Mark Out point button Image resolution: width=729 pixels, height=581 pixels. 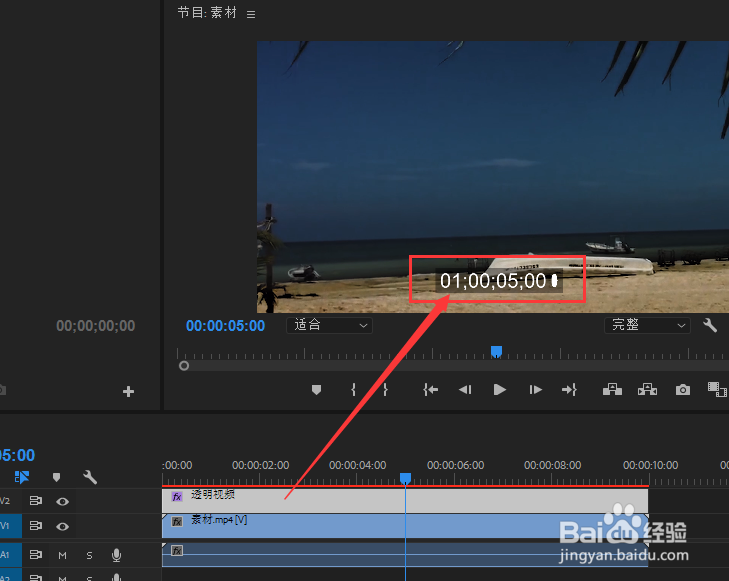pyautogui.click(x=385, y=390)
